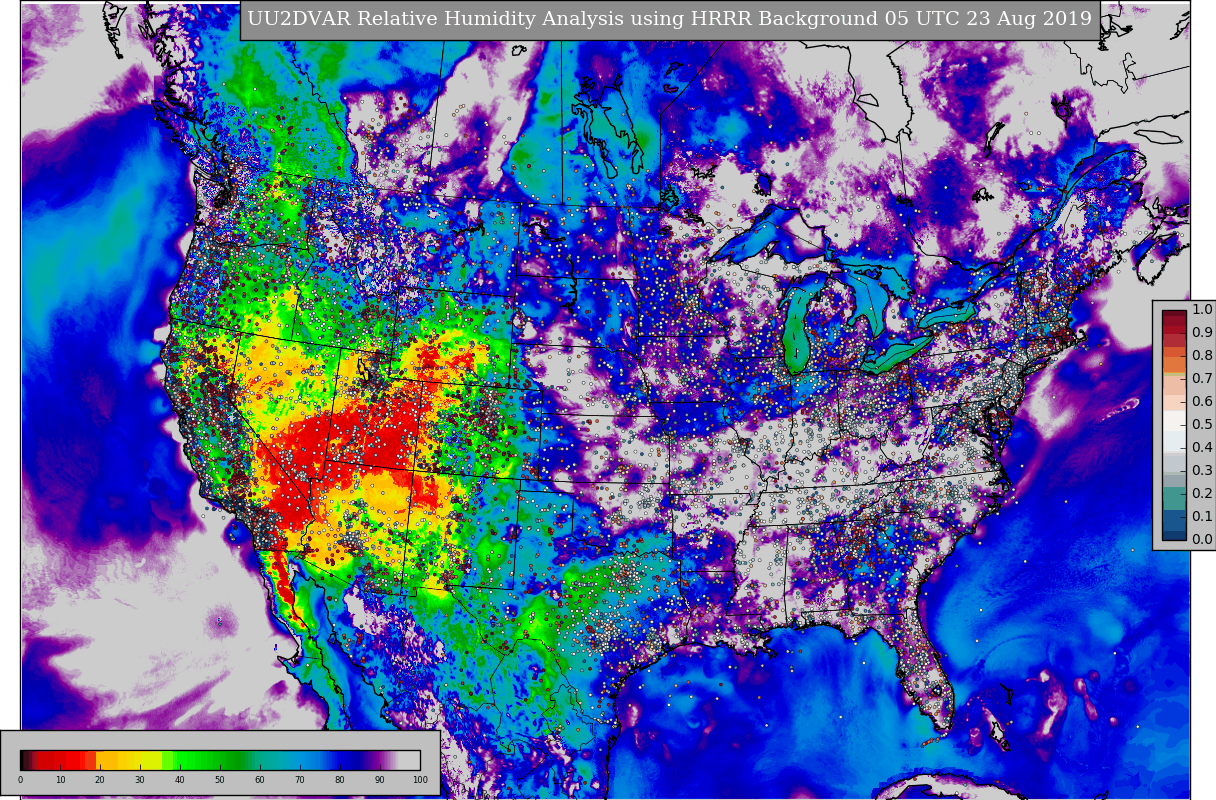Pick the navy bottom swatch on right colorbar

(1174, 535)
